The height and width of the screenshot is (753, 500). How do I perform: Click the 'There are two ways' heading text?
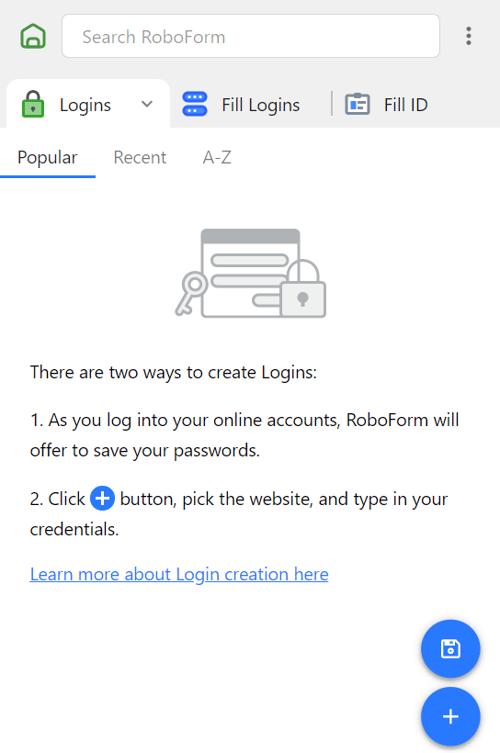(173, 373)
